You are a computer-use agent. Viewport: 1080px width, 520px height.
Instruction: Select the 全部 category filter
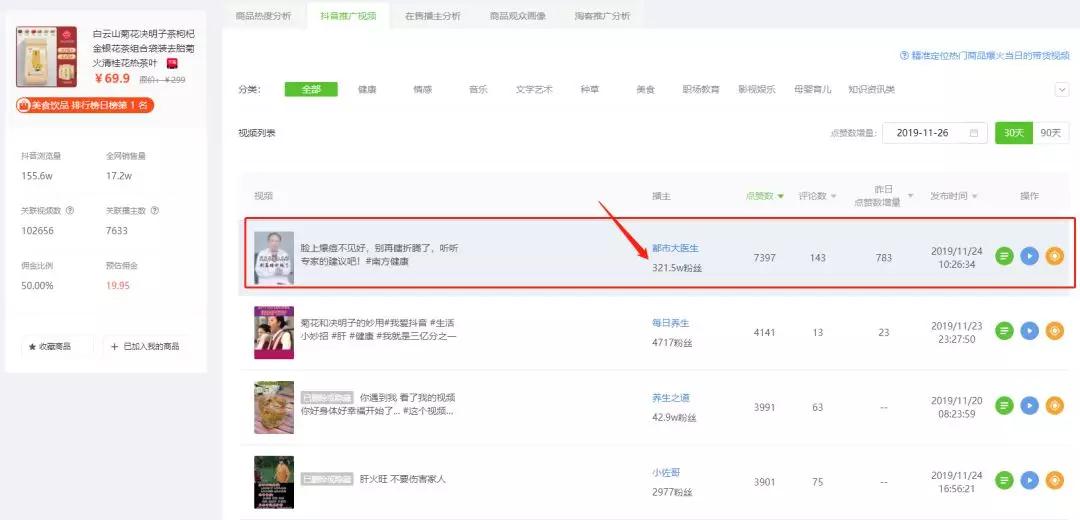tap(311, 90)
